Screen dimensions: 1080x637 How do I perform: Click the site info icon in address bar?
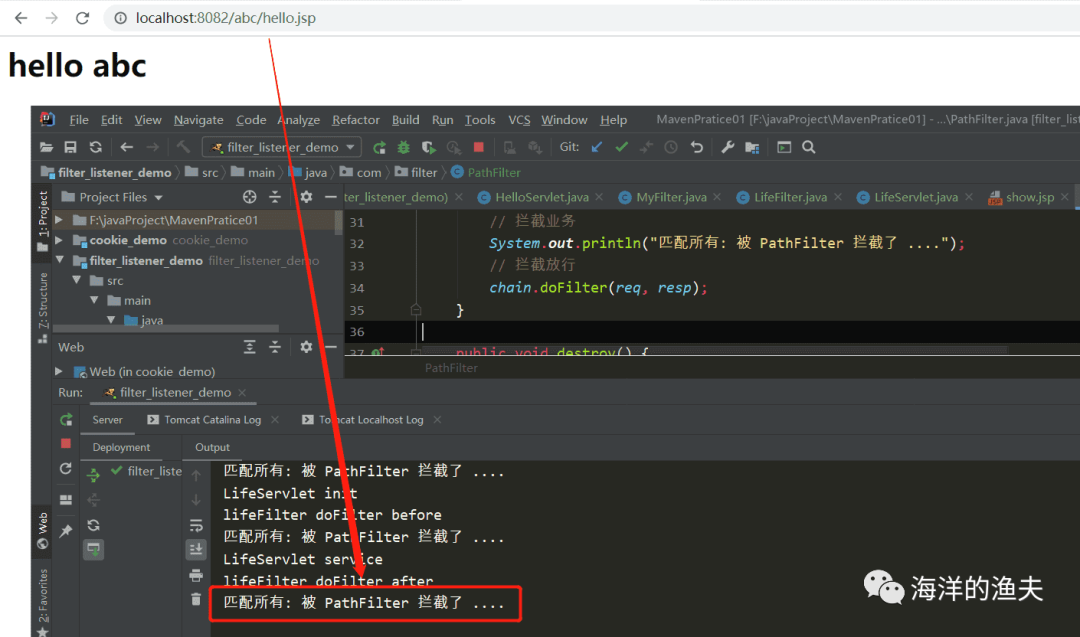tap(121, 18)
